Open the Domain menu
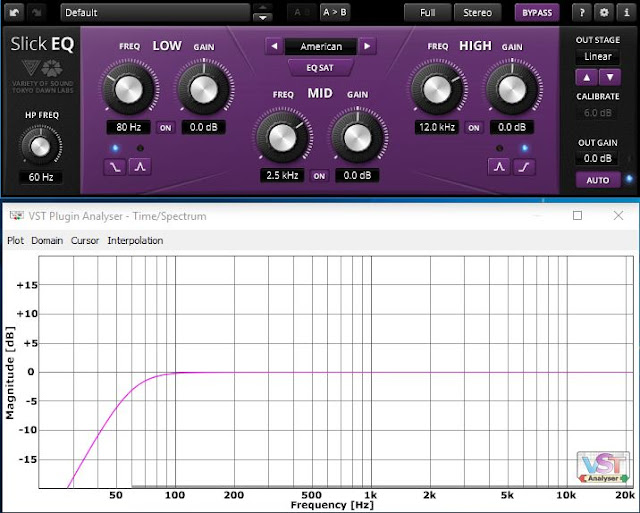 [x=47, y=240]
